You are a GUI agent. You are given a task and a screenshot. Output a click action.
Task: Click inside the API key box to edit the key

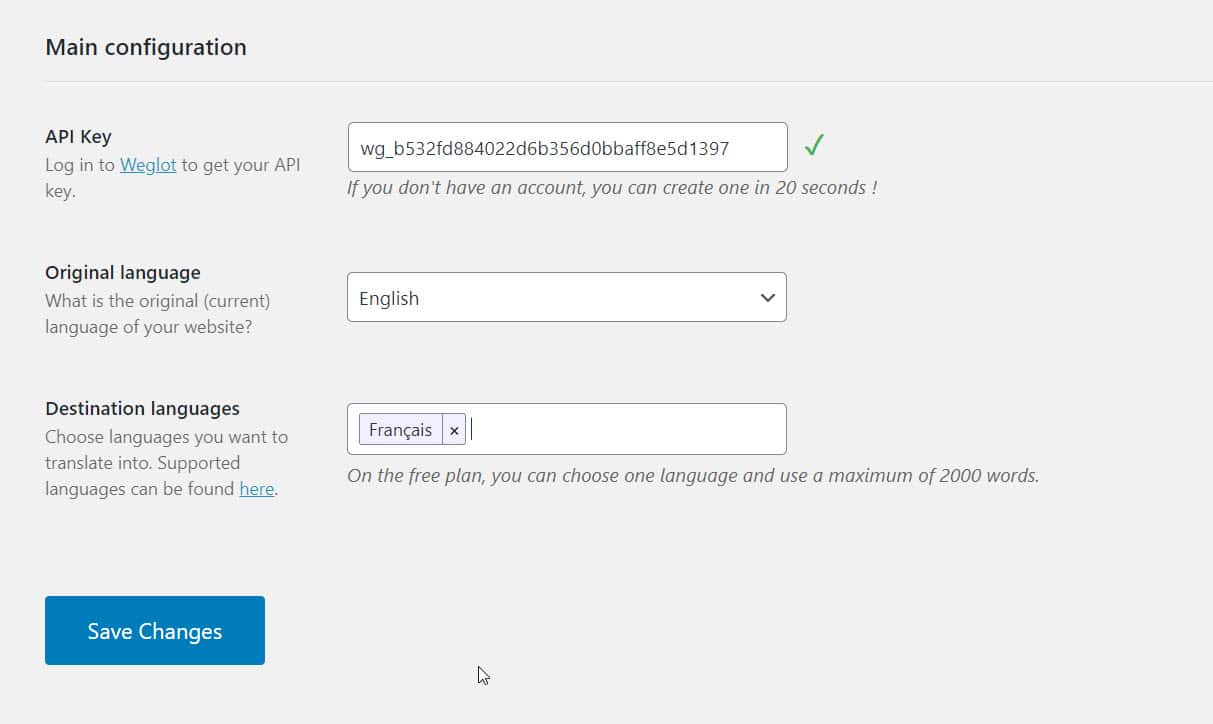(x=566, y=146)
